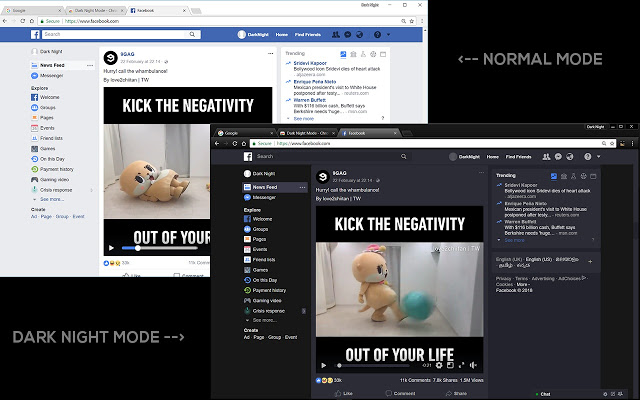Open News Feed options dots in dark window

pos(302,187)
